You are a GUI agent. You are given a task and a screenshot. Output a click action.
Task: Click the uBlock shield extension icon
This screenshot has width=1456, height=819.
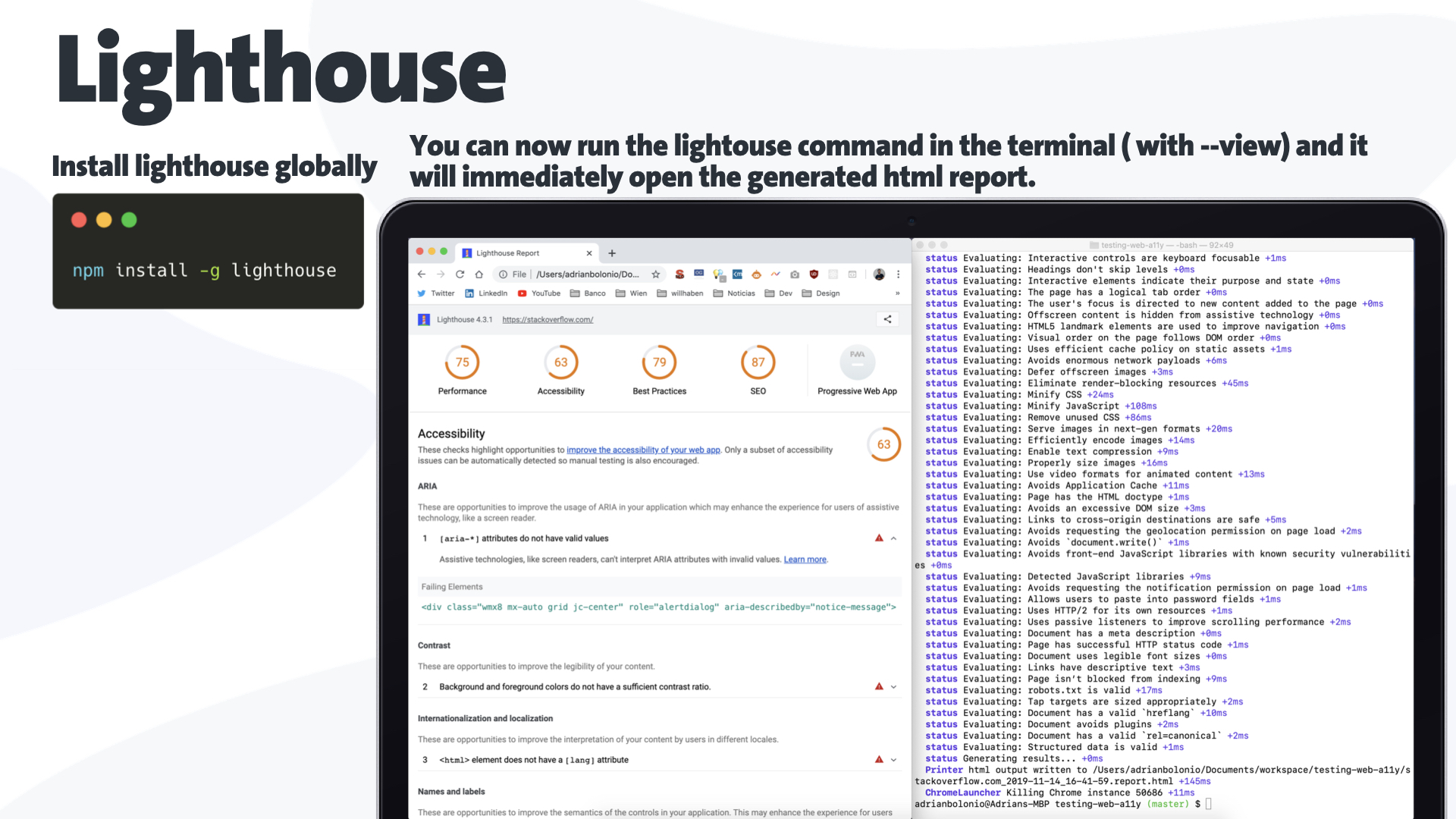point(814,275)
